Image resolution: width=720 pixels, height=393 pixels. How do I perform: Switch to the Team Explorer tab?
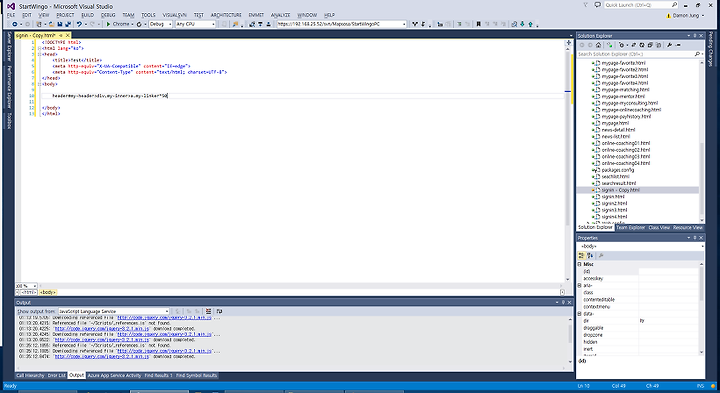(630, 228)
